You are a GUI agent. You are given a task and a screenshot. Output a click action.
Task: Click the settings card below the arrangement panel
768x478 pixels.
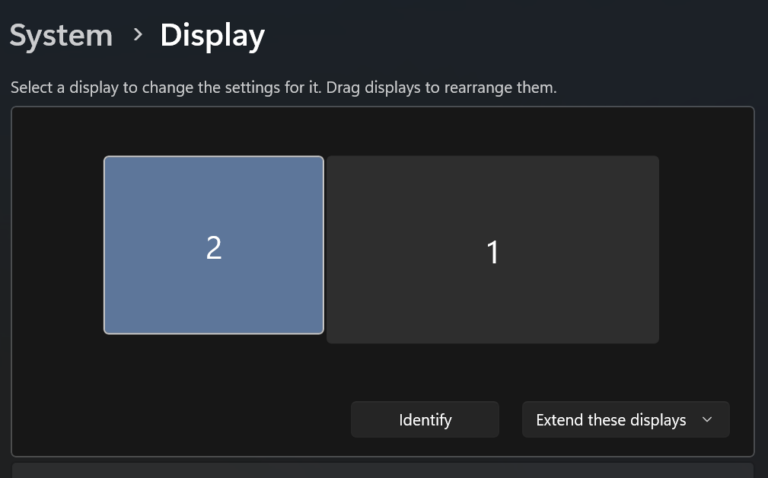(382, 470)
